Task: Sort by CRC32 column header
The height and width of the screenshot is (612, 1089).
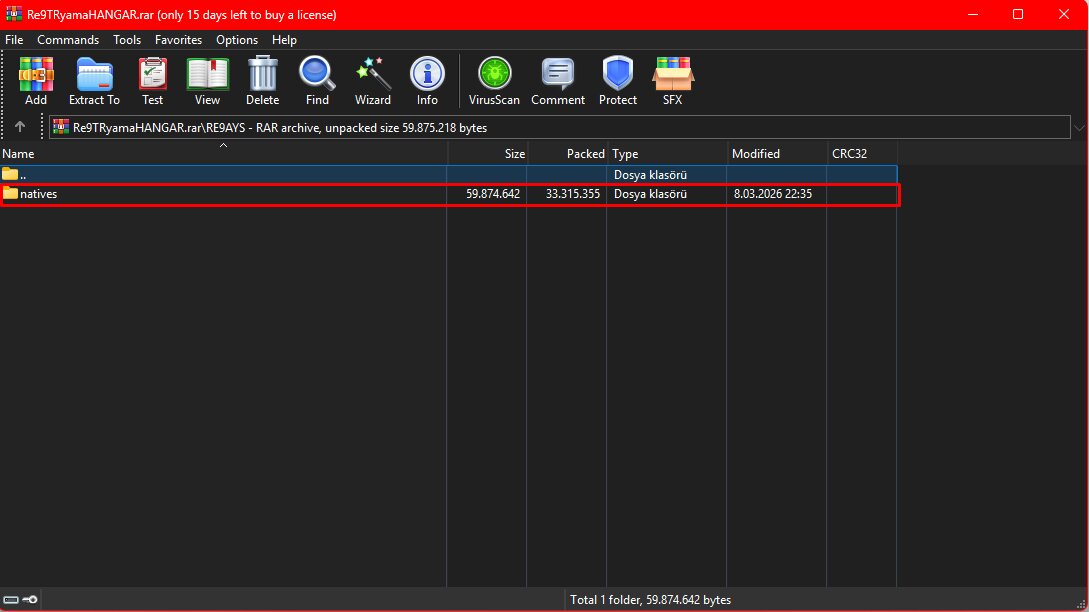Action: [862, 154]
